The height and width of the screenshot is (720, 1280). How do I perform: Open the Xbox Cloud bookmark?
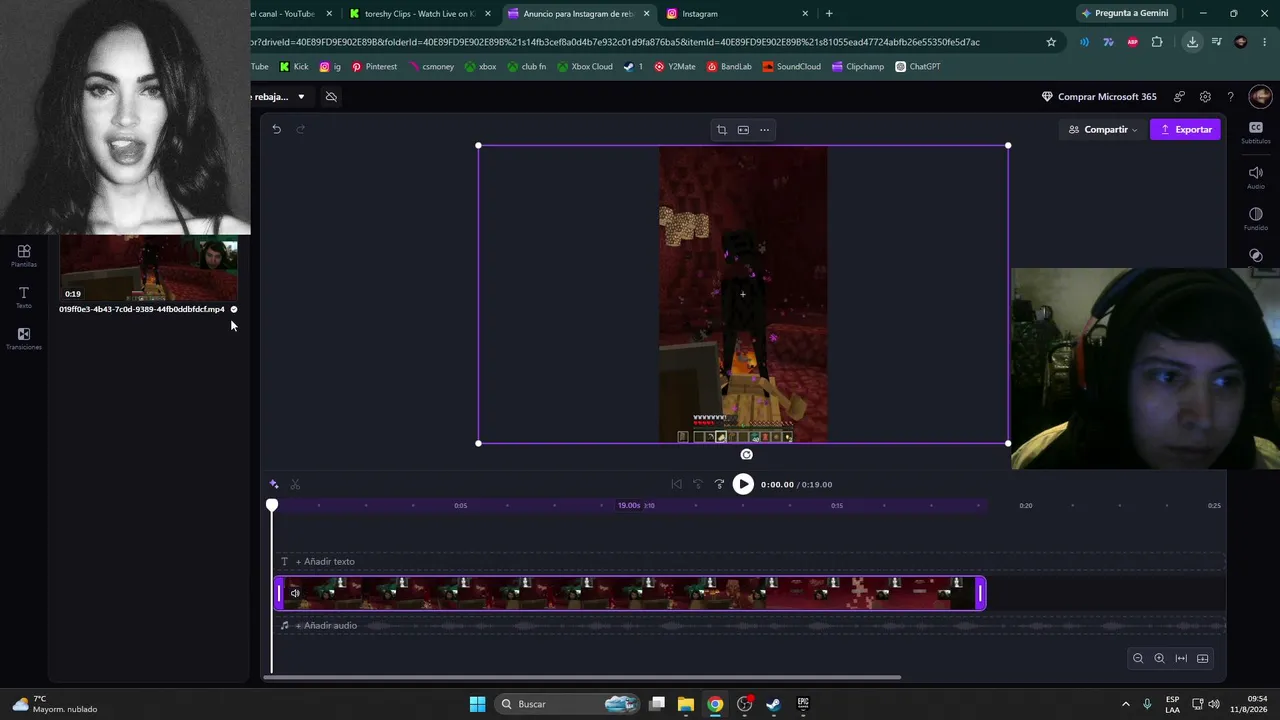click(x=585, y=67)
